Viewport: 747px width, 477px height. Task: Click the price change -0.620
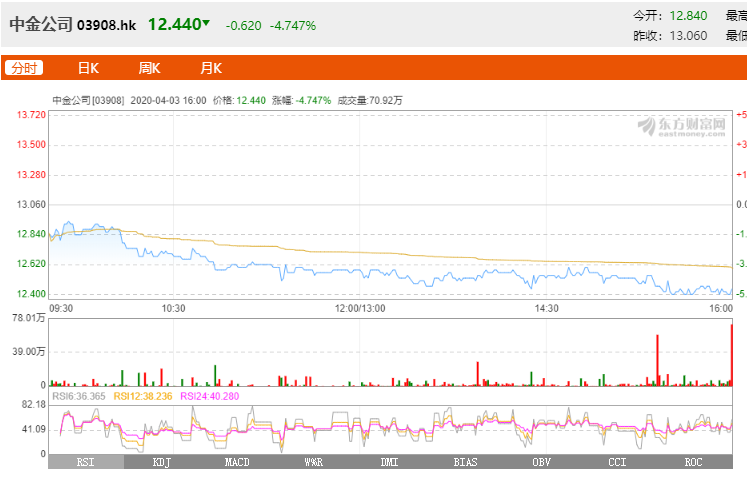(x=243, y=26)
